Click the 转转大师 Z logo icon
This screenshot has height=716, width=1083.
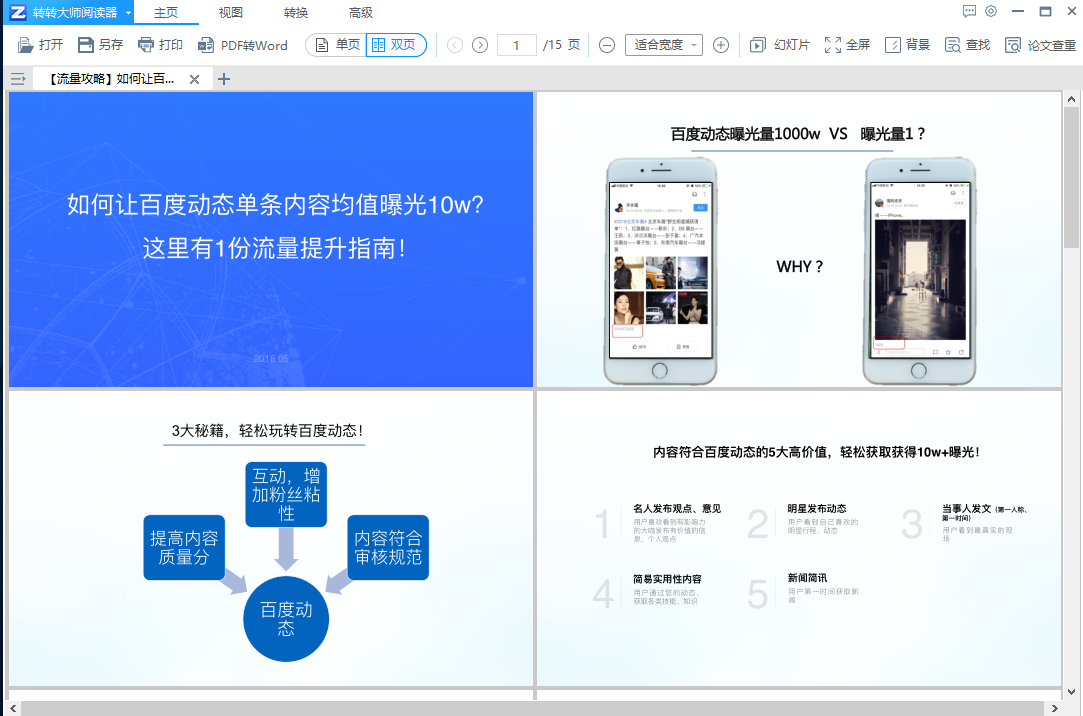(x=18, y=12)
